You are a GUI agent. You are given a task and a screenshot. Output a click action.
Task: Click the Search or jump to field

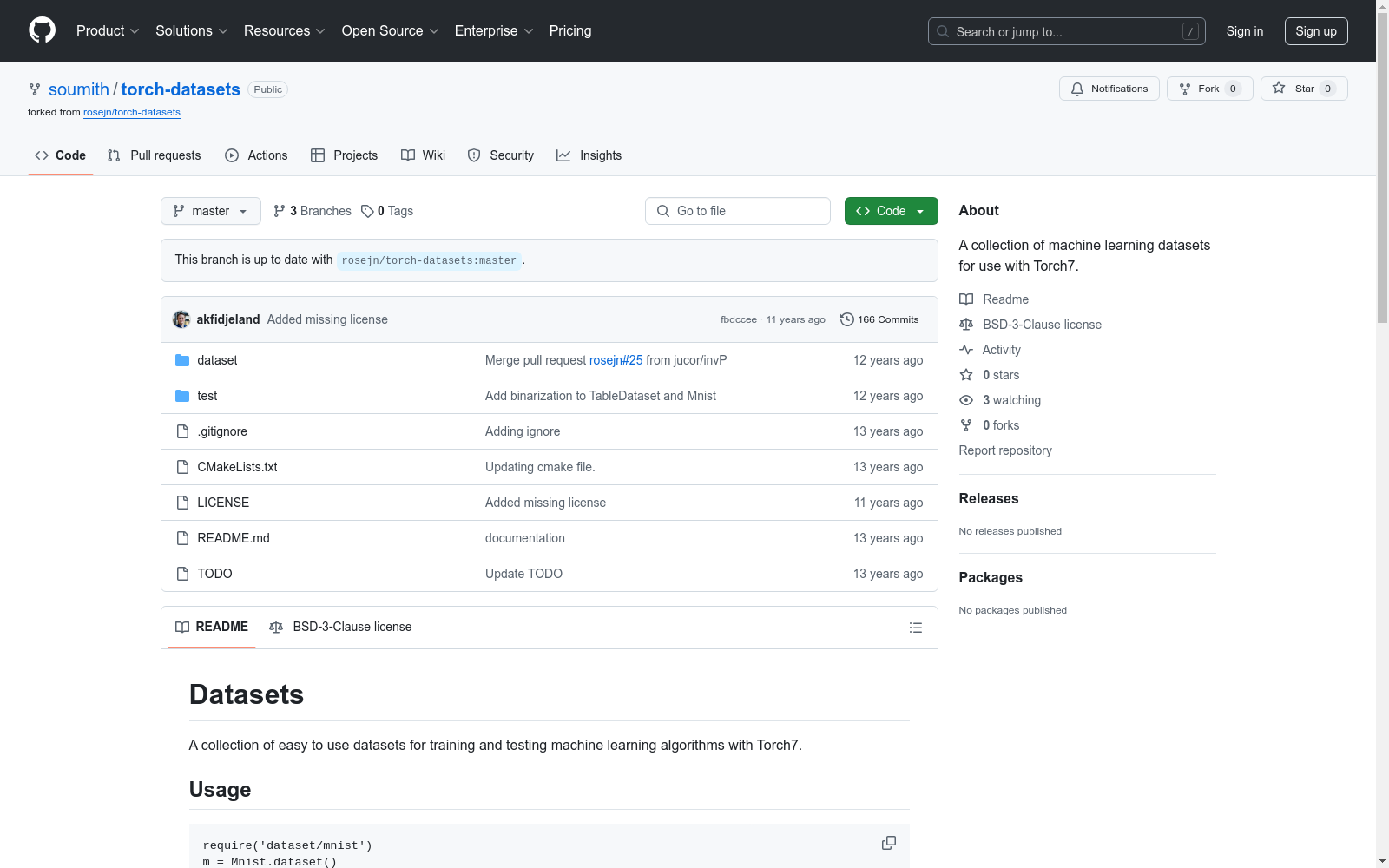tap(1067, 31)
